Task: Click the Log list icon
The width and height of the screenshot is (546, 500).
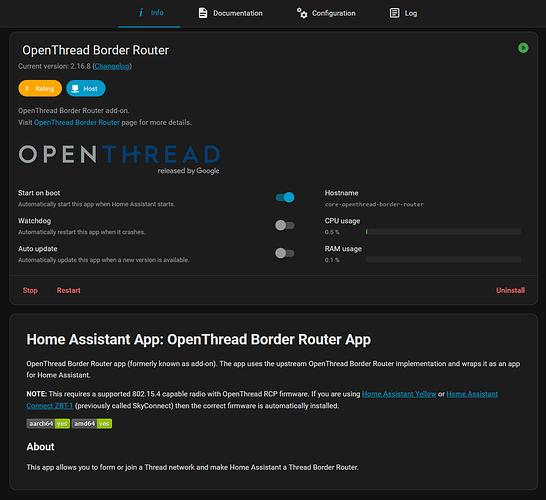Action: tap(395, 13)
